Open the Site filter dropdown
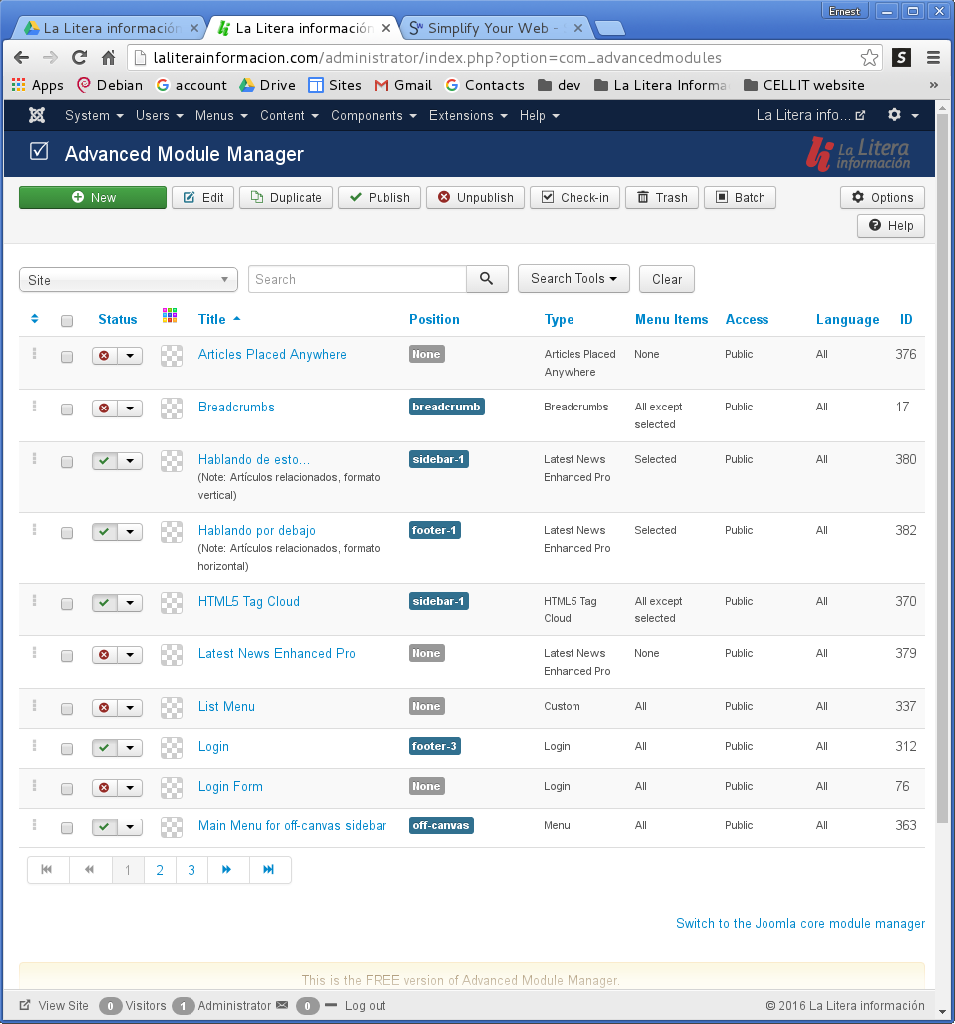This screenshot has width=955, height=1024. click(128, 280)
